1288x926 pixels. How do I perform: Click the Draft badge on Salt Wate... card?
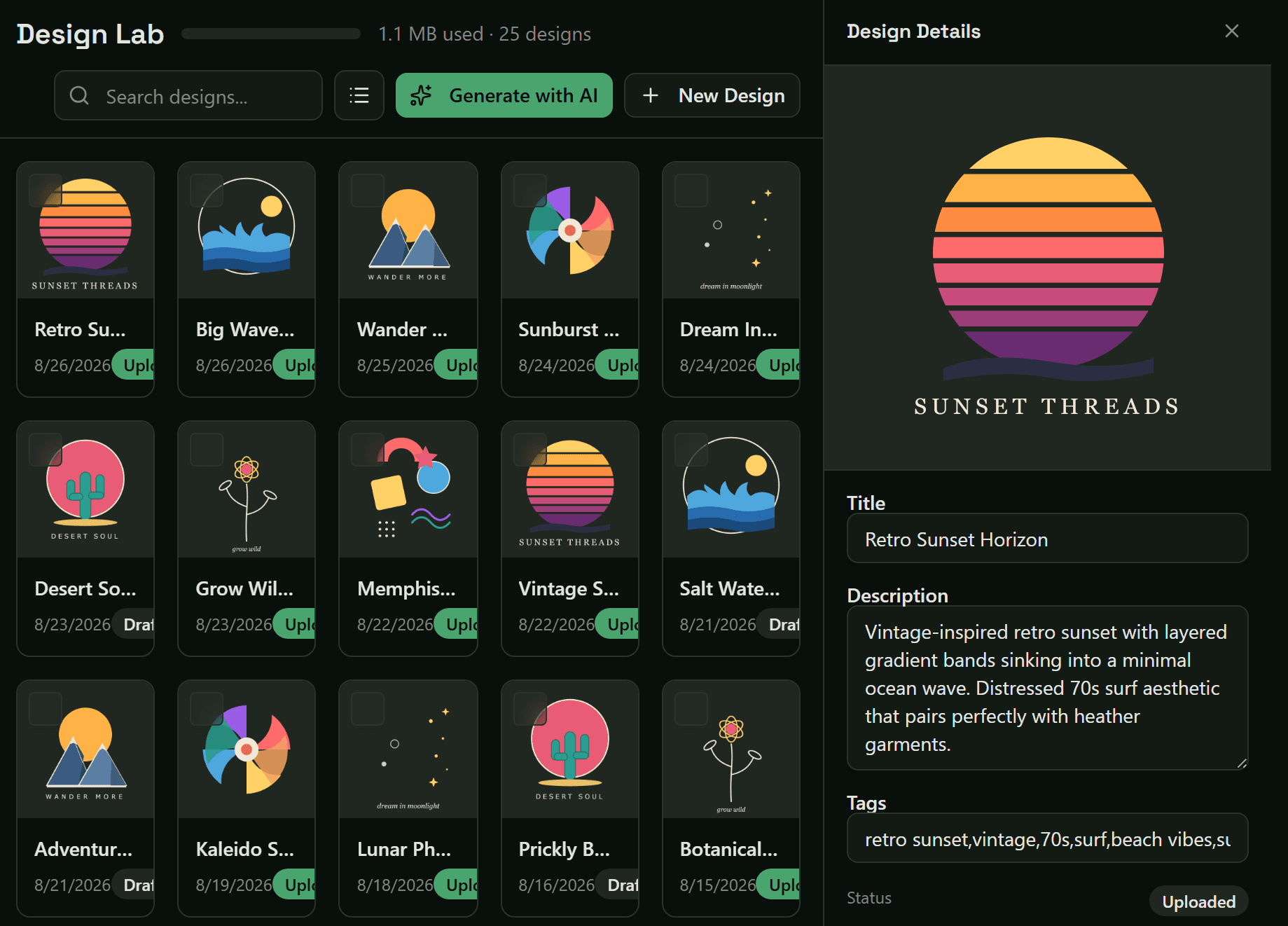(779, 624)
